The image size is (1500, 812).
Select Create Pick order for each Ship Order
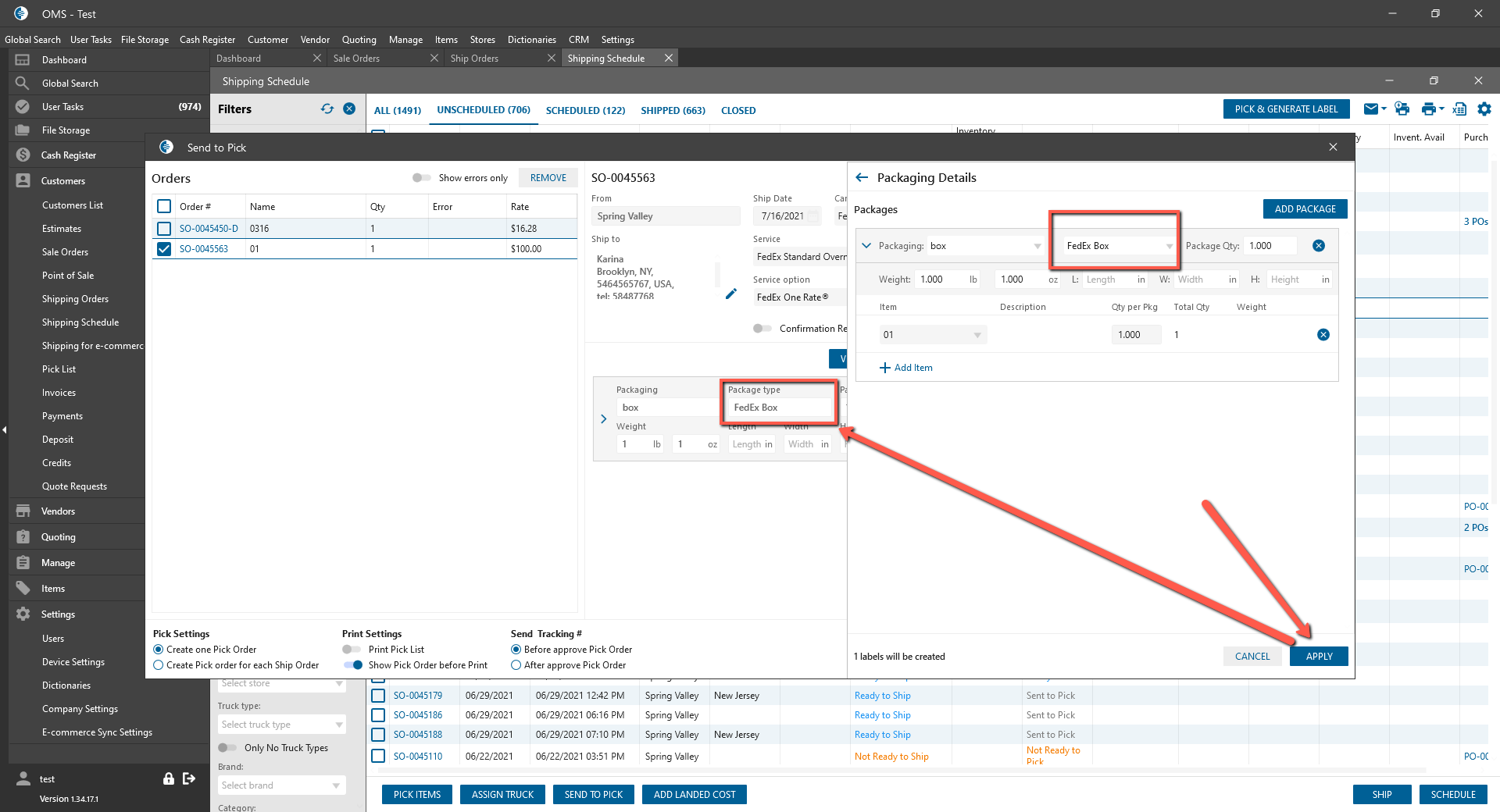tap(159, 665)
